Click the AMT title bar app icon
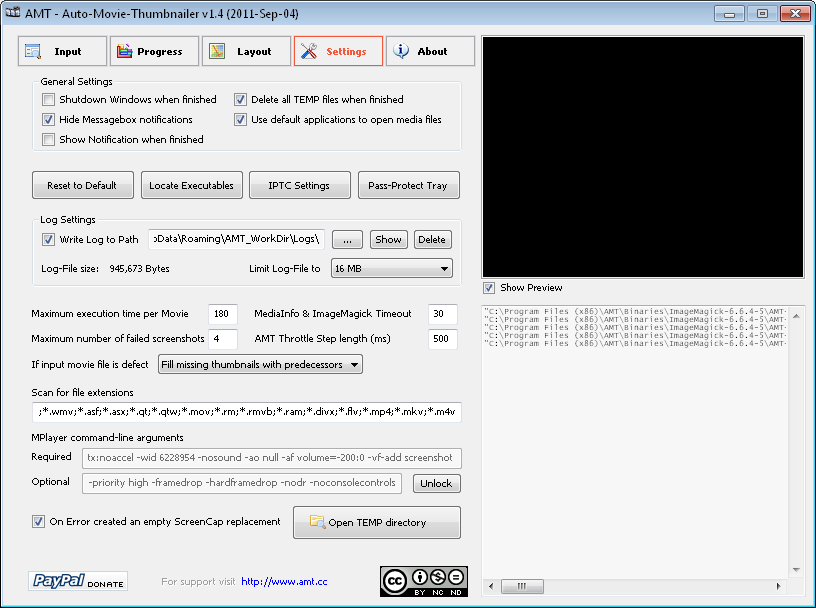This screenshot has height=608, width=816. pyautogui.click(x=12, y=12)
